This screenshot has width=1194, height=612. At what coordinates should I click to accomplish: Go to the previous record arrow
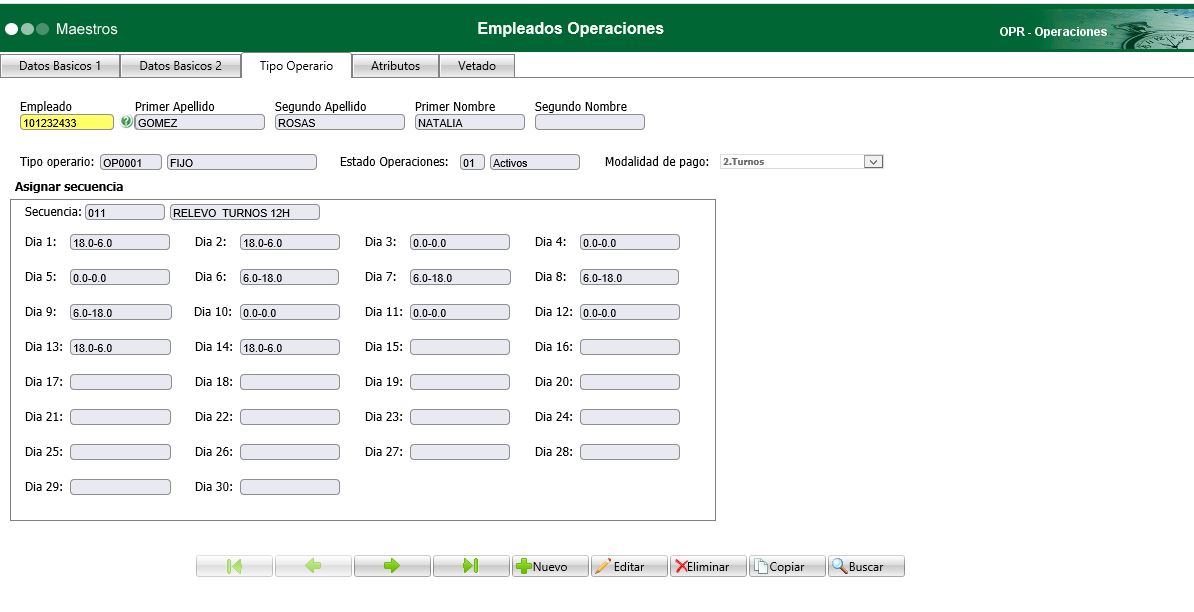pos(313,566)
